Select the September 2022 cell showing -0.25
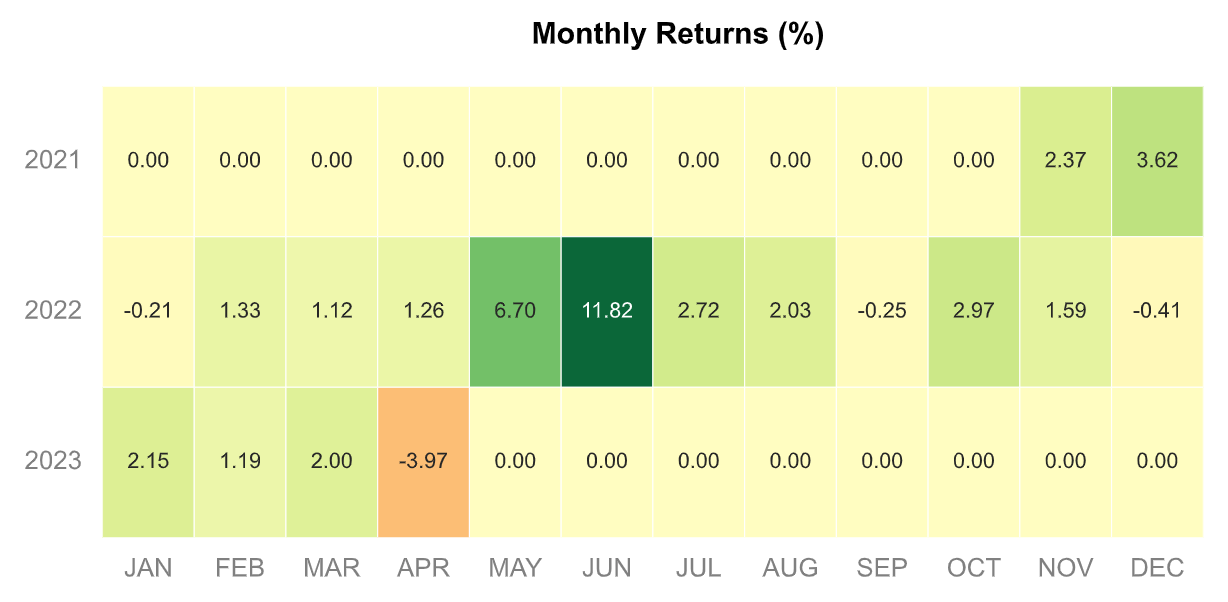The image size is (1228, 602). click(882, 311)
